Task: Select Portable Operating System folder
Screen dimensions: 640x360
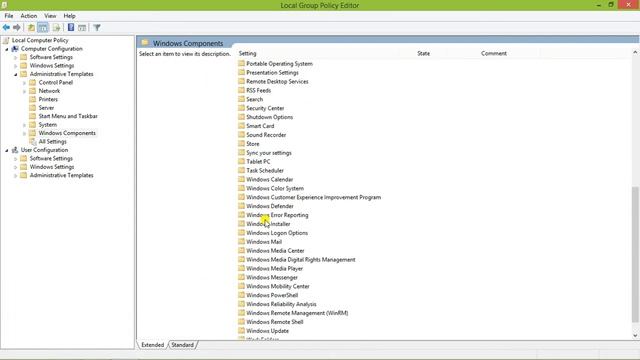Action: point(279,64)
